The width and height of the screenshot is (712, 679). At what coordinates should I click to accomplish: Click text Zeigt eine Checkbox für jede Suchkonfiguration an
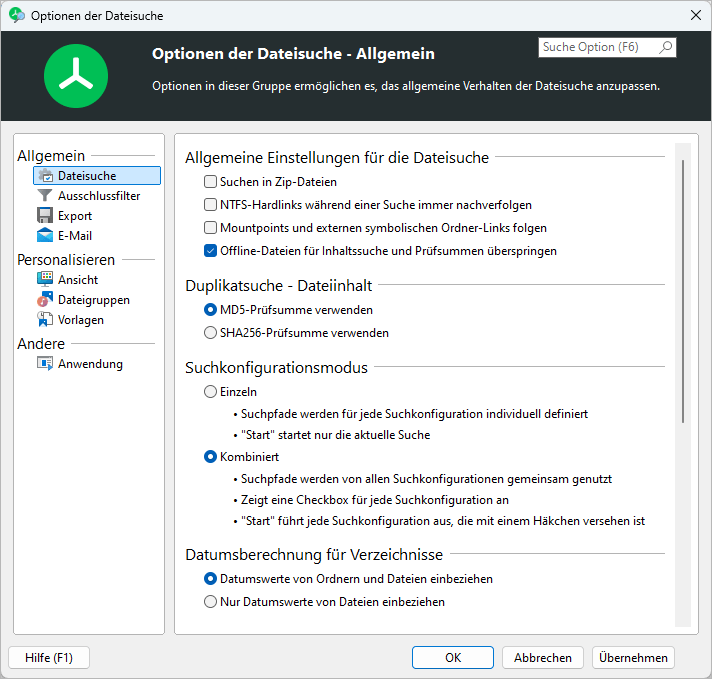[375, 500]
